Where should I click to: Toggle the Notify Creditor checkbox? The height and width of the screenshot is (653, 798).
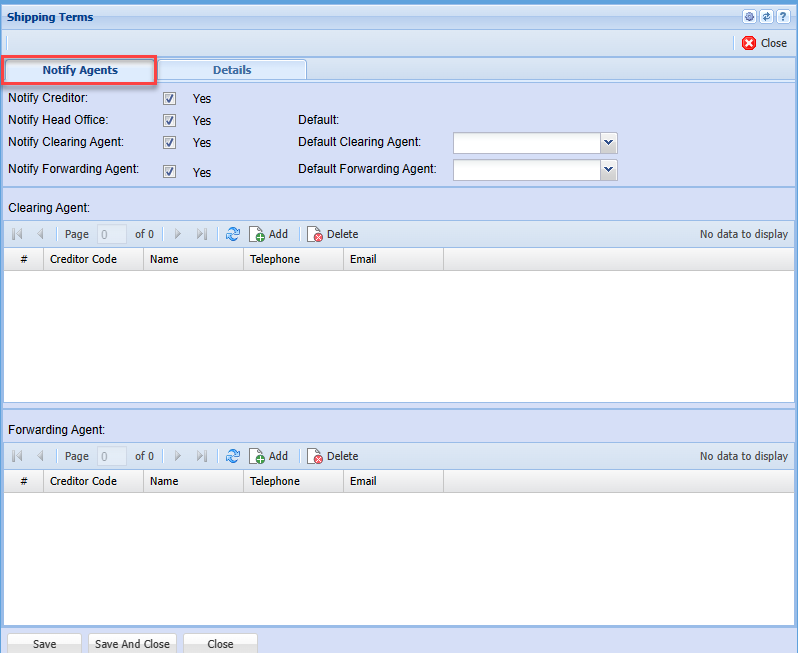(169, 98)
